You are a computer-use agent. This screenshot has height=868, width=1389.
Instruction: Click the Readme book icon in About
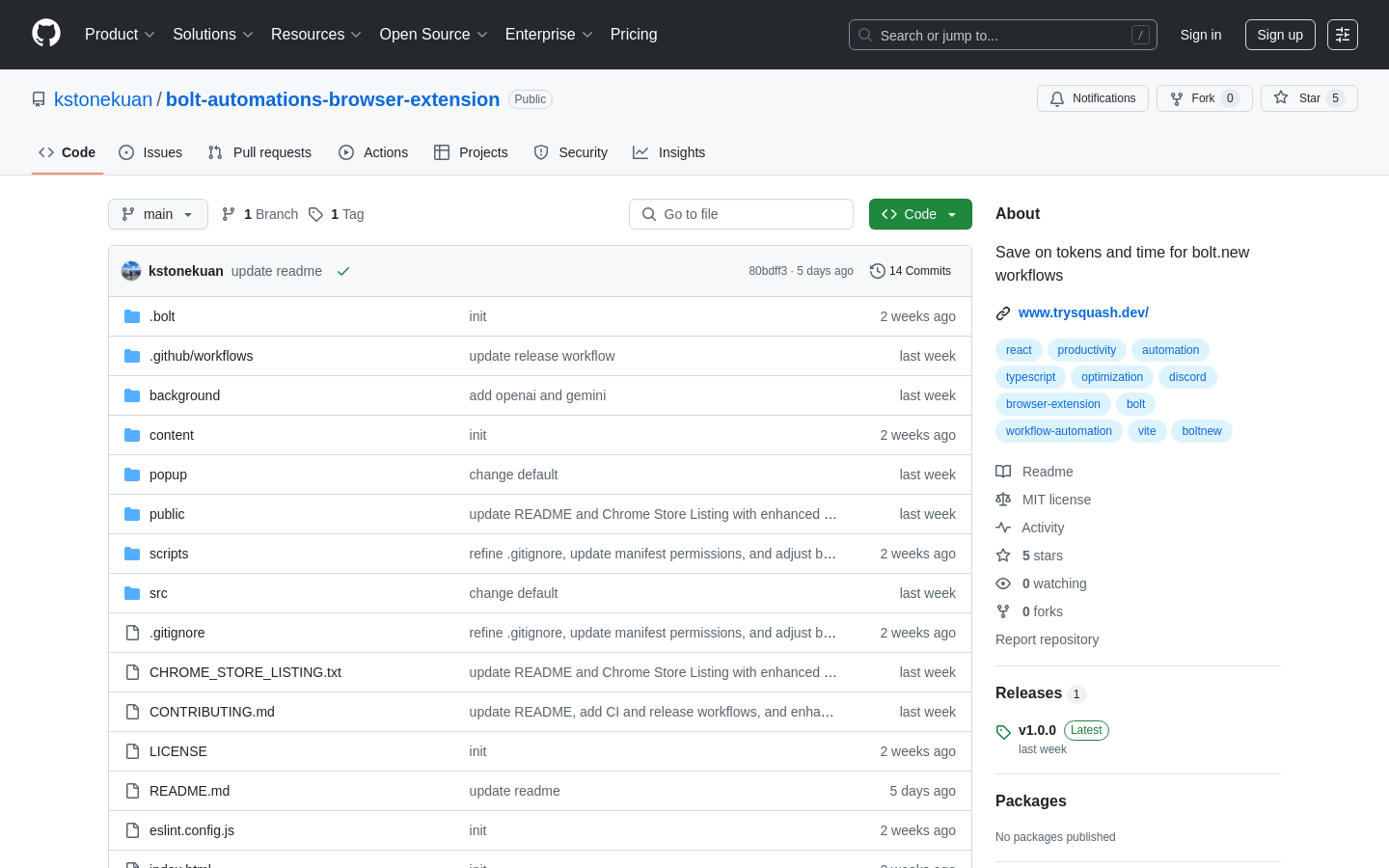[1003, 472]
